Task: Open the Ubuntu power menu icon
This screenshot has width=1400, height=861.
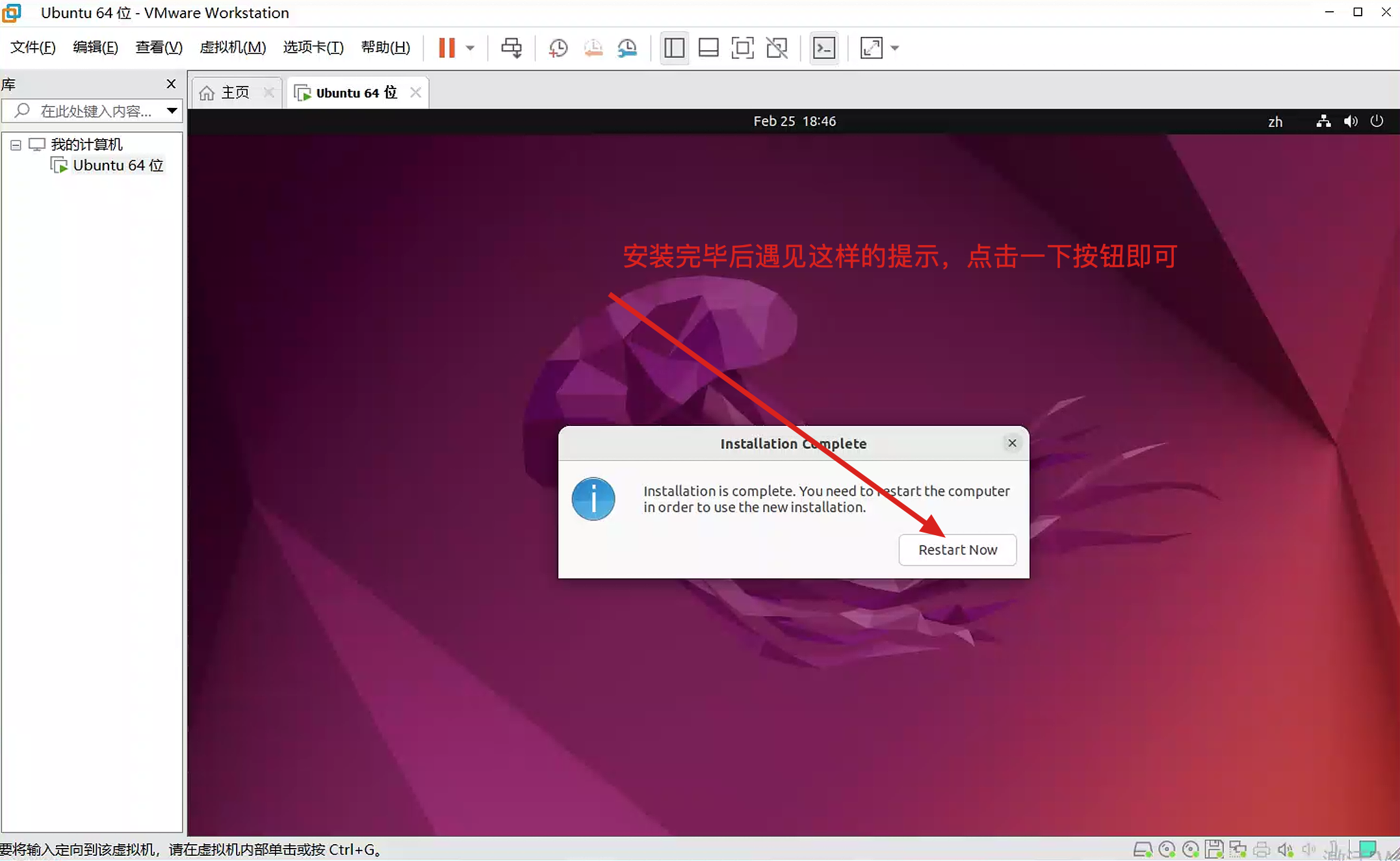Action: [1377, 121]
